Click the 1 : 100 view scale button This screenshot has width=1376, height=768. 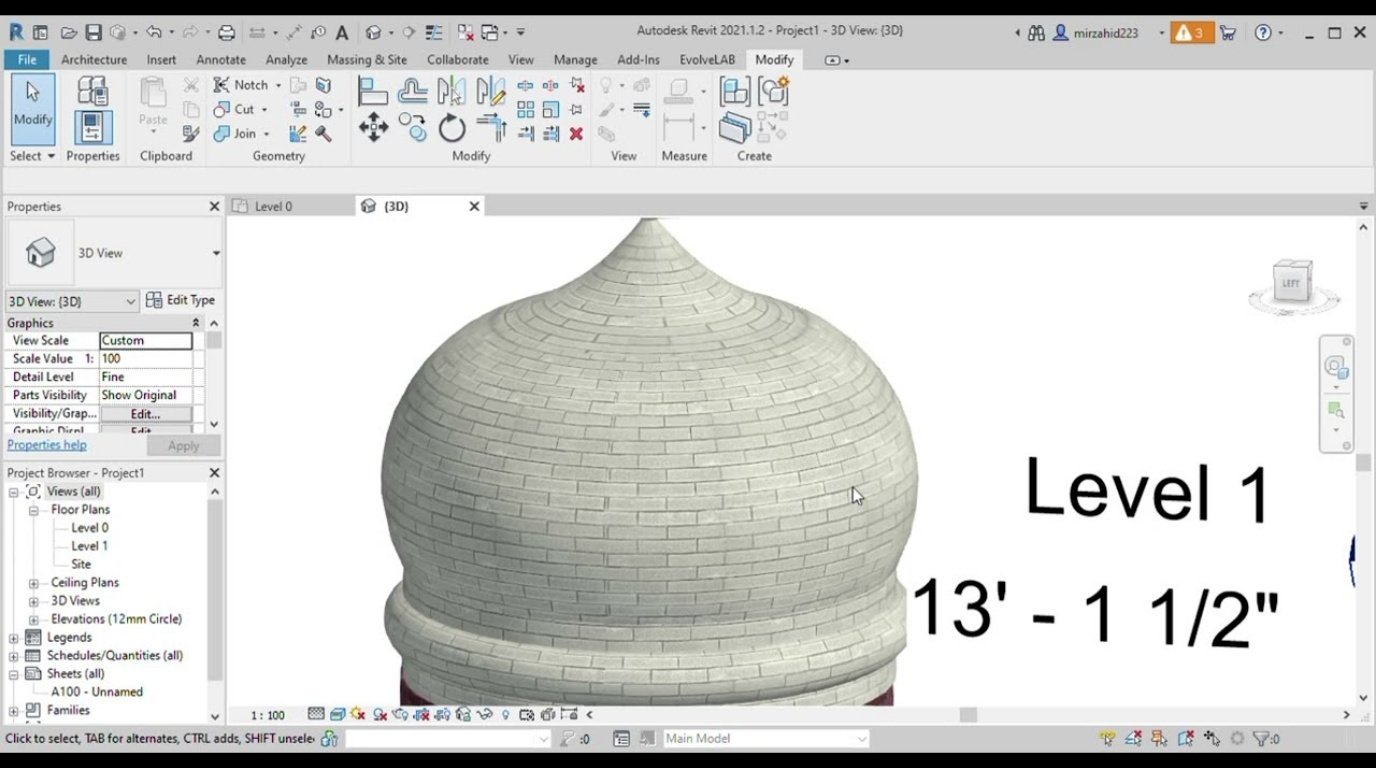click(x=267, y=715)
